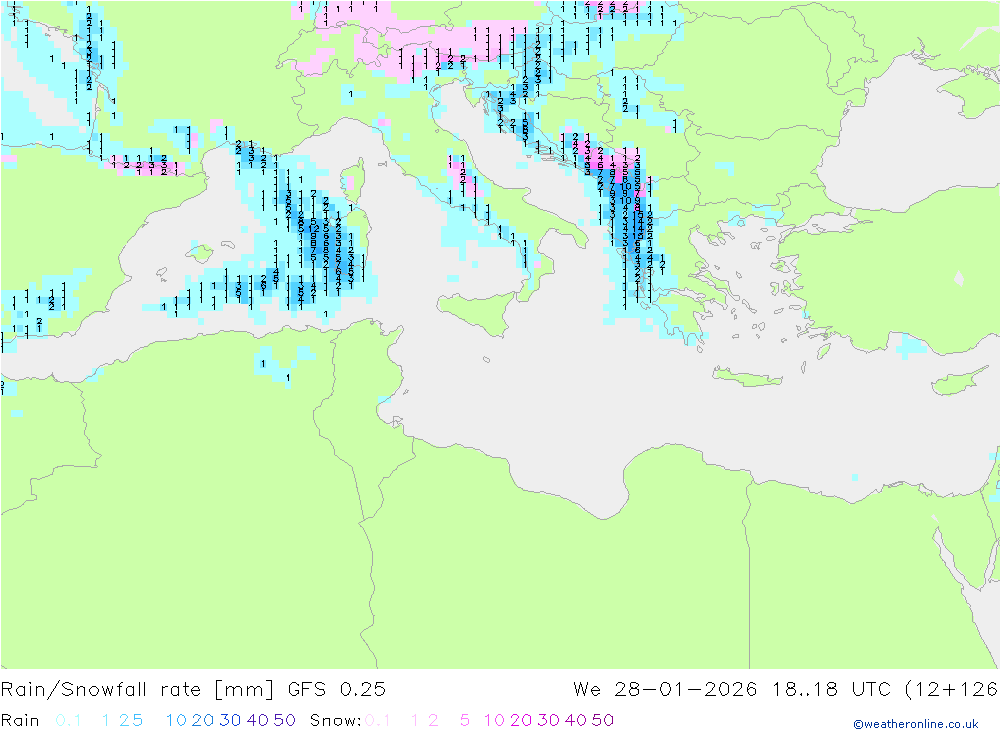The height and width of the screenshot is (733, 1000).
Task: Select the Snow legend value 5
Action: click(x=465, y=720)
